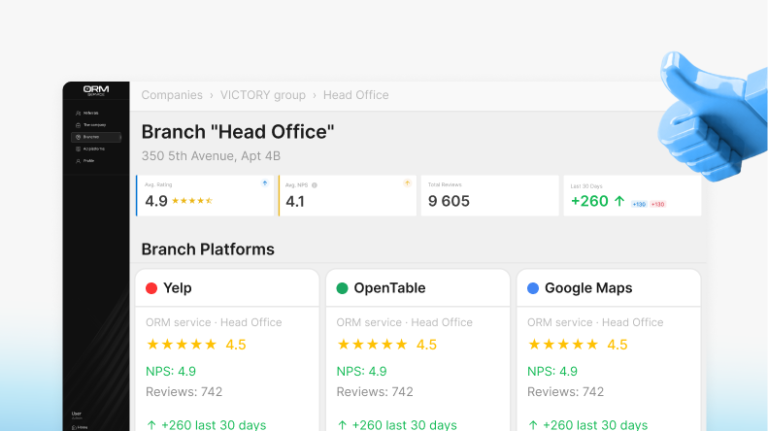Screen dimensions: 768x431
Task: Click the Branch Platforms heading
Action: click(208, 249)
